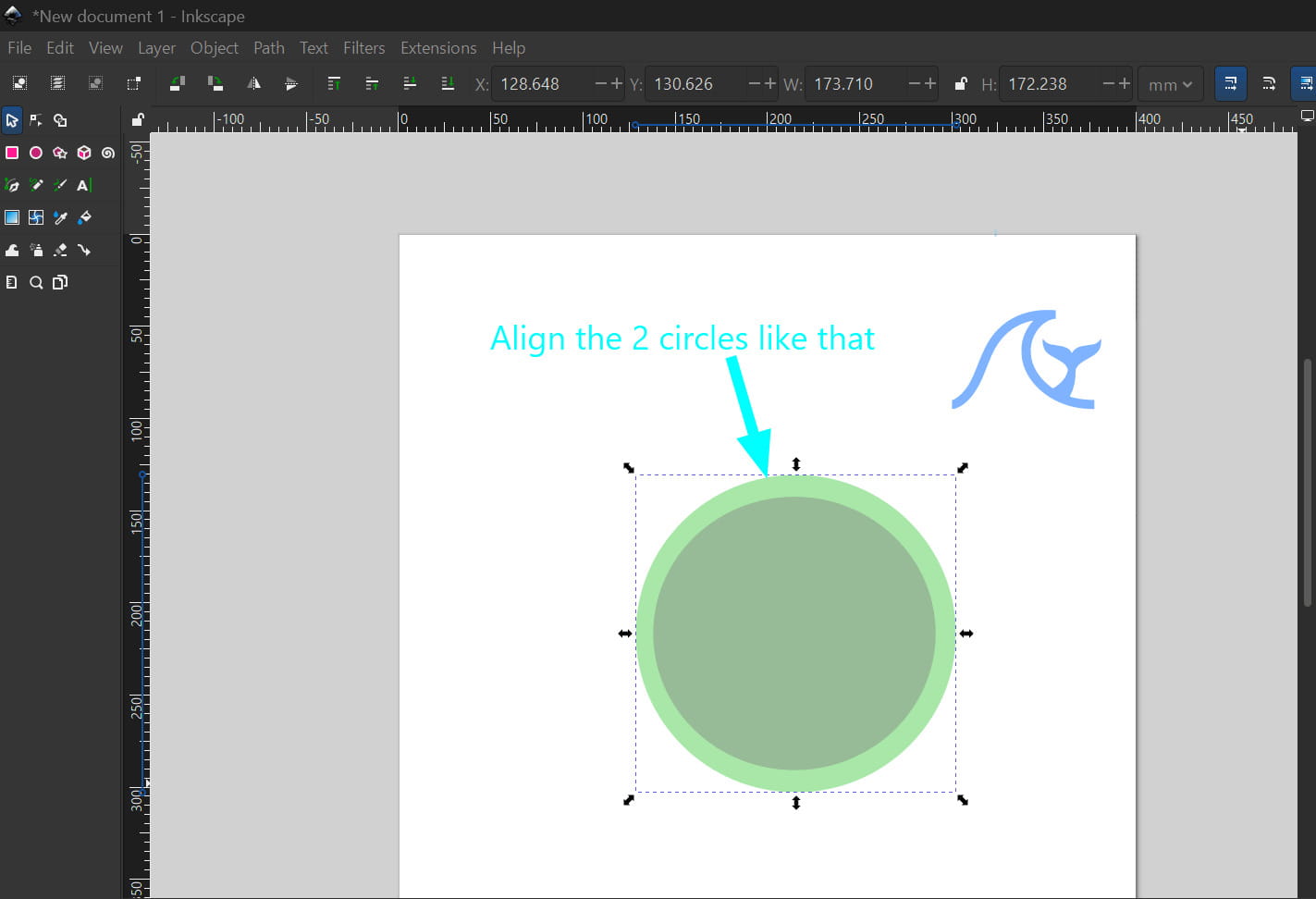The image size is (1316, 899).
Task: Toggle width/height ratio lock
Action: (x=961, y=83)
